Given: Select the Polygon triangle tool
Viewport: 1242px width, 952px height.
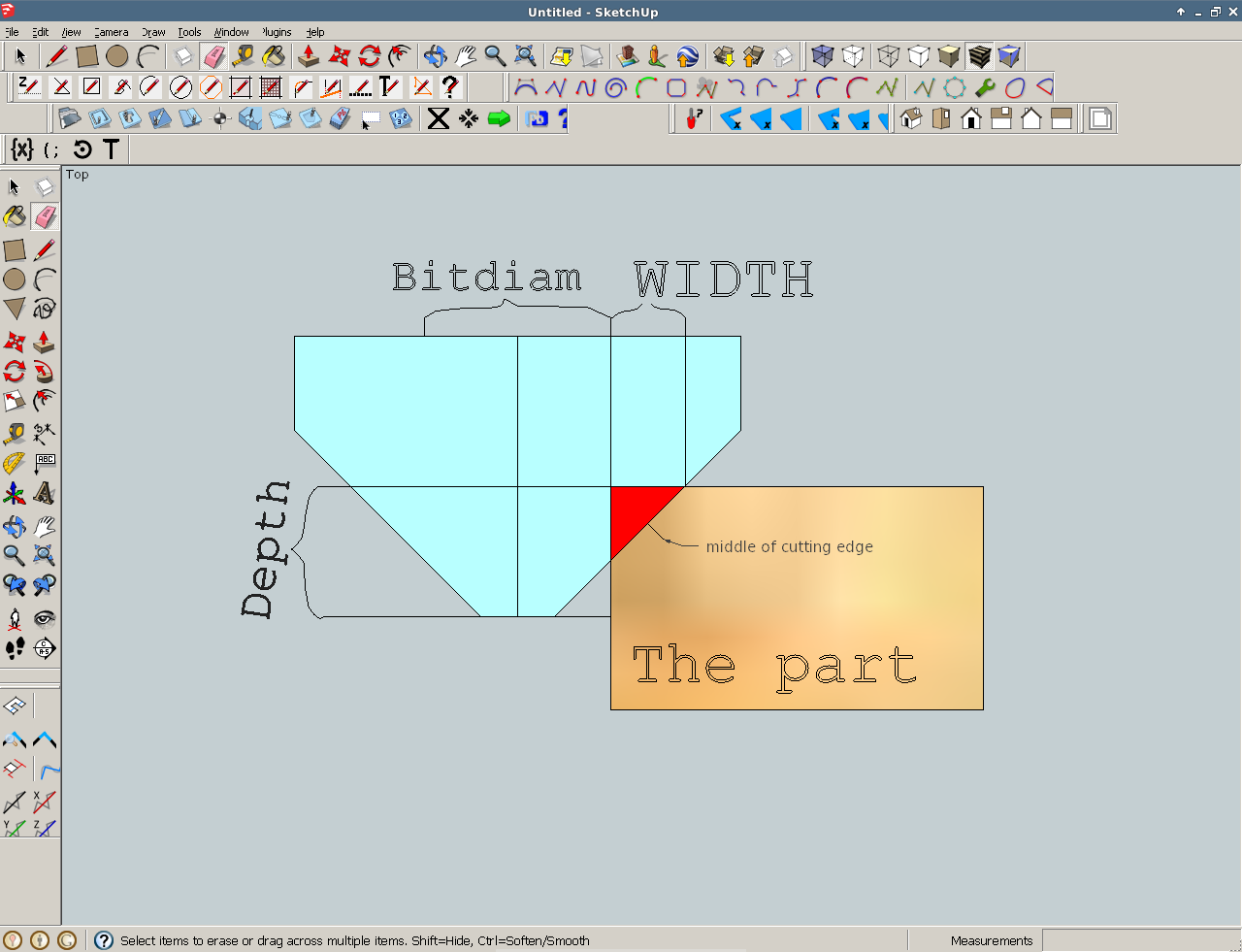Looking at the screenshot, I should click(x=15, y=309).
